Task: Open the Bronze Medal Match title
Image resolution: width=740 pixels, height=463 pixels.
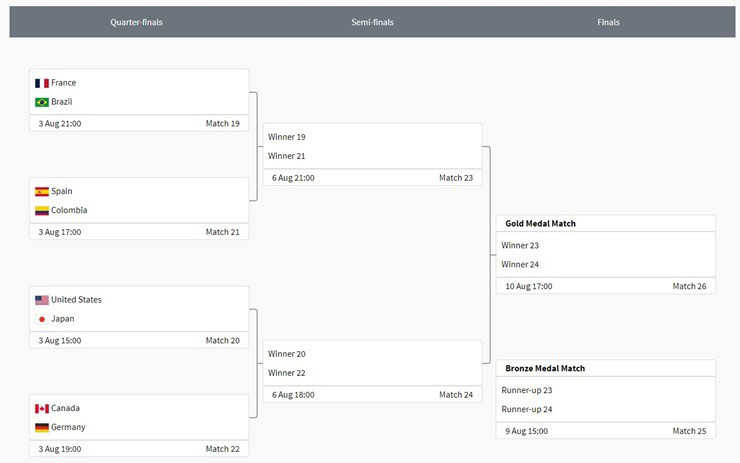Action: pos(545,368)
